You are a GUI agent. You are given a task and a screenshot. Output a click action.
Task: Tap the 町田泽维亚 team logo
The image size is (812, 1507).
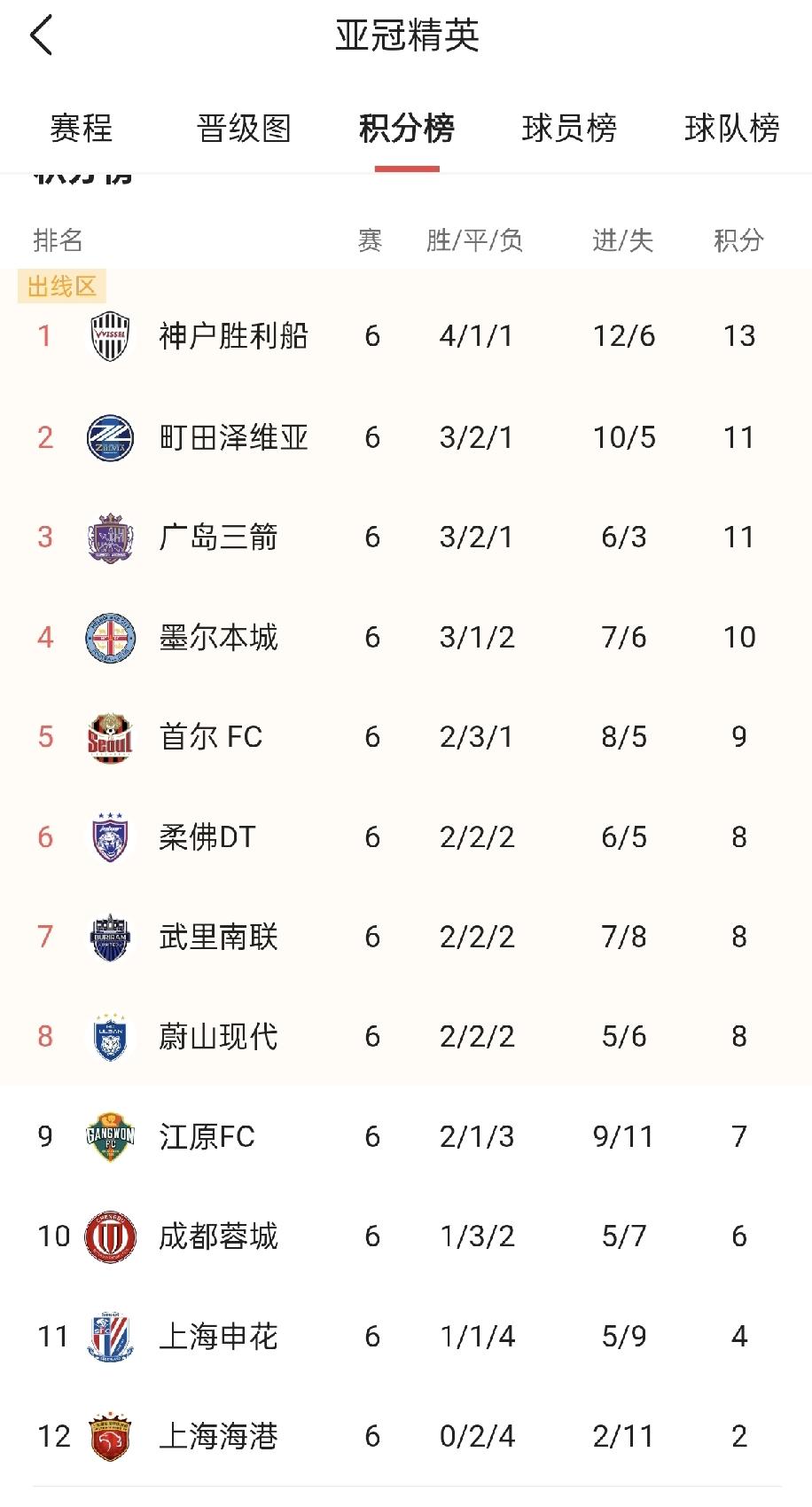coord(110,437)
